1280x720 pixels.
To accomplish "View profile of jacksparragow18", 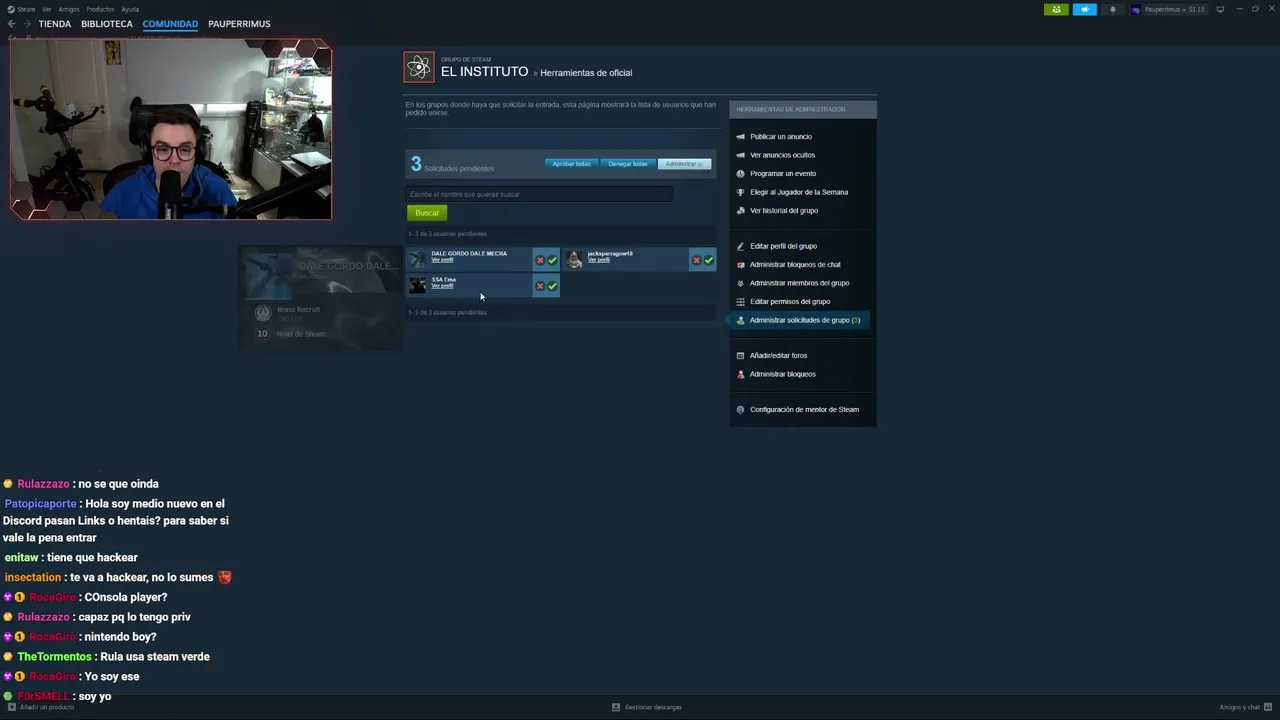I will pos(598,260).
